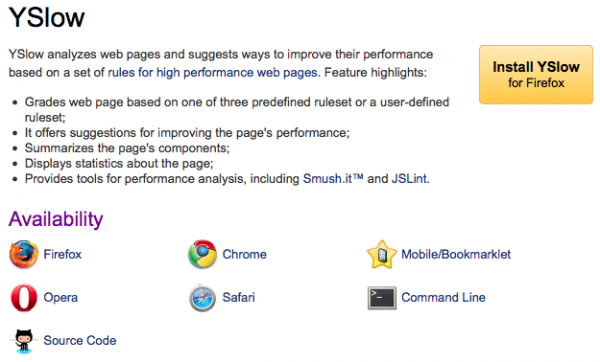Viewport: 600px width, 362px height.
Task: Click the Safari compass icon
Action: coord(202,298)
